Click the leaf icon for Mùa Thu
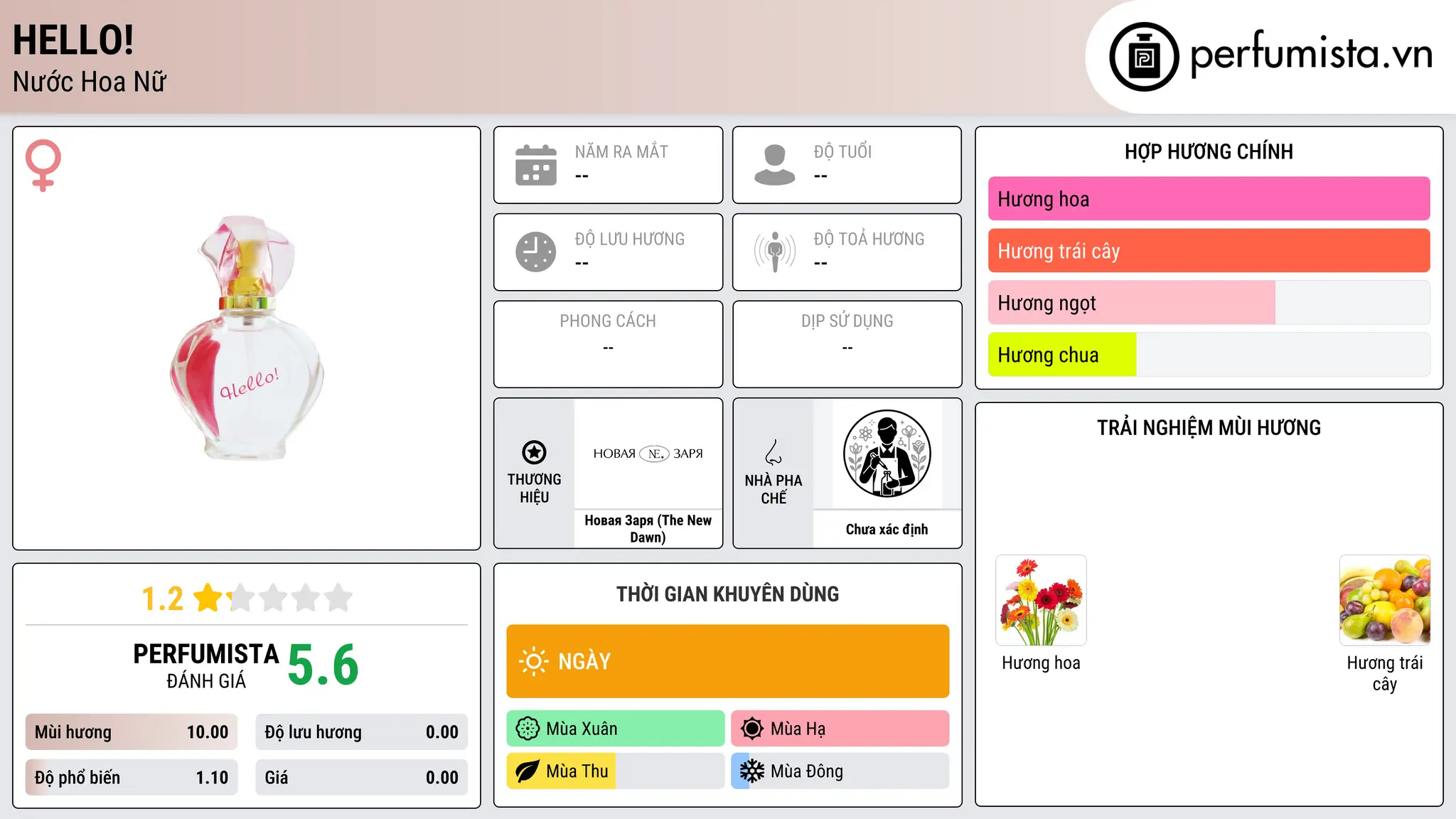 [x=528, y=771]
